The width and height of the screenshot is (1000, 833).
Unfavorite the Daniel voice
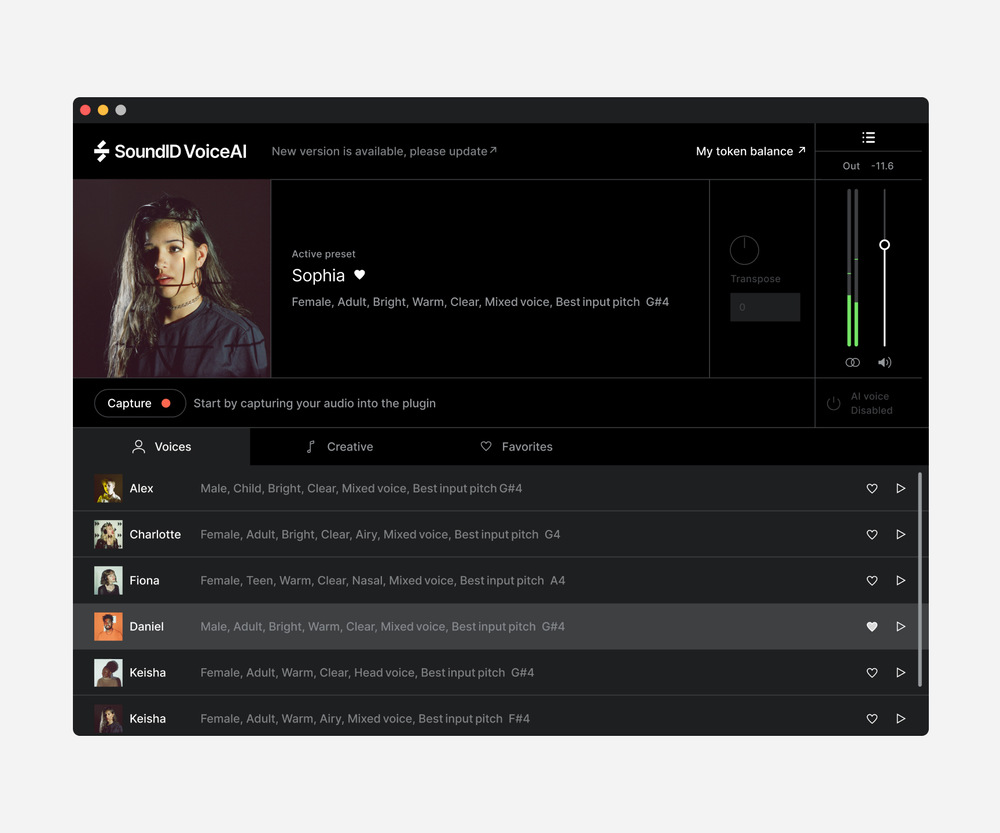pyautogui.click(x=871, y=626)
